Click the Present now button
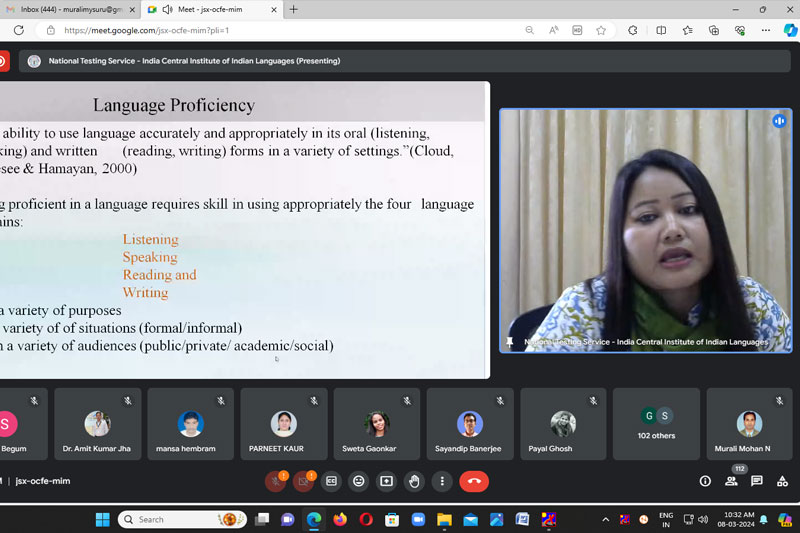The width and height of the screenshot is (800, 533). click(x=387, y=481)
